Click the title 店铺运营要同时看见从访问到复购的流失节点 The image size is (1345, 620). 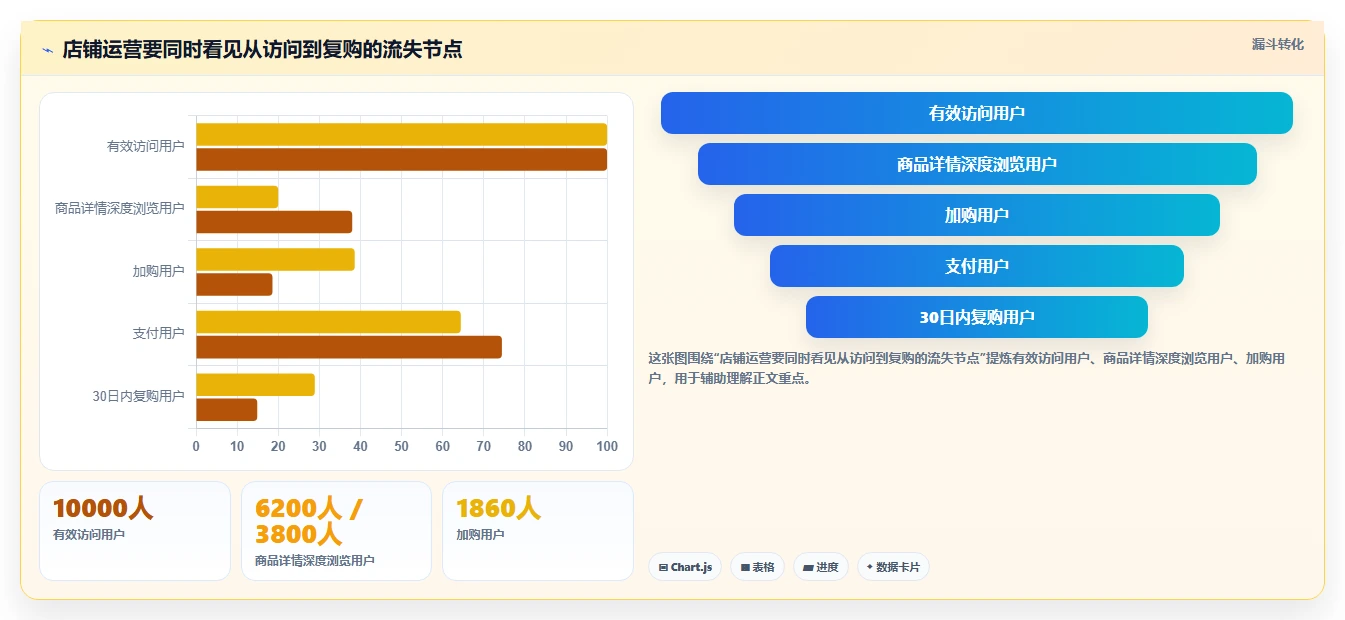[262, 50]
